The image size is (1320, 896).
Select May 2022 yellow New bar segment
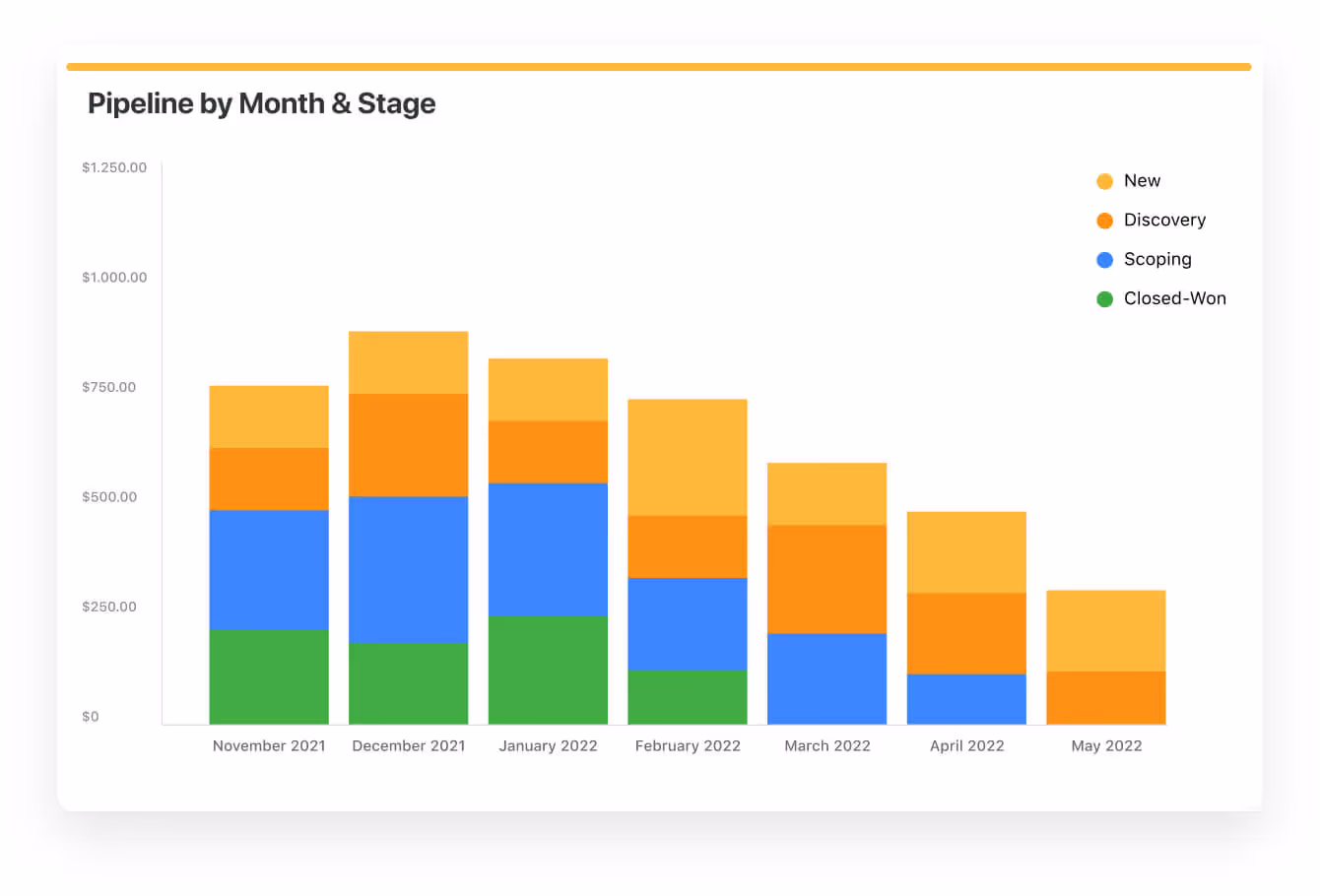(x=1106, y=630)
